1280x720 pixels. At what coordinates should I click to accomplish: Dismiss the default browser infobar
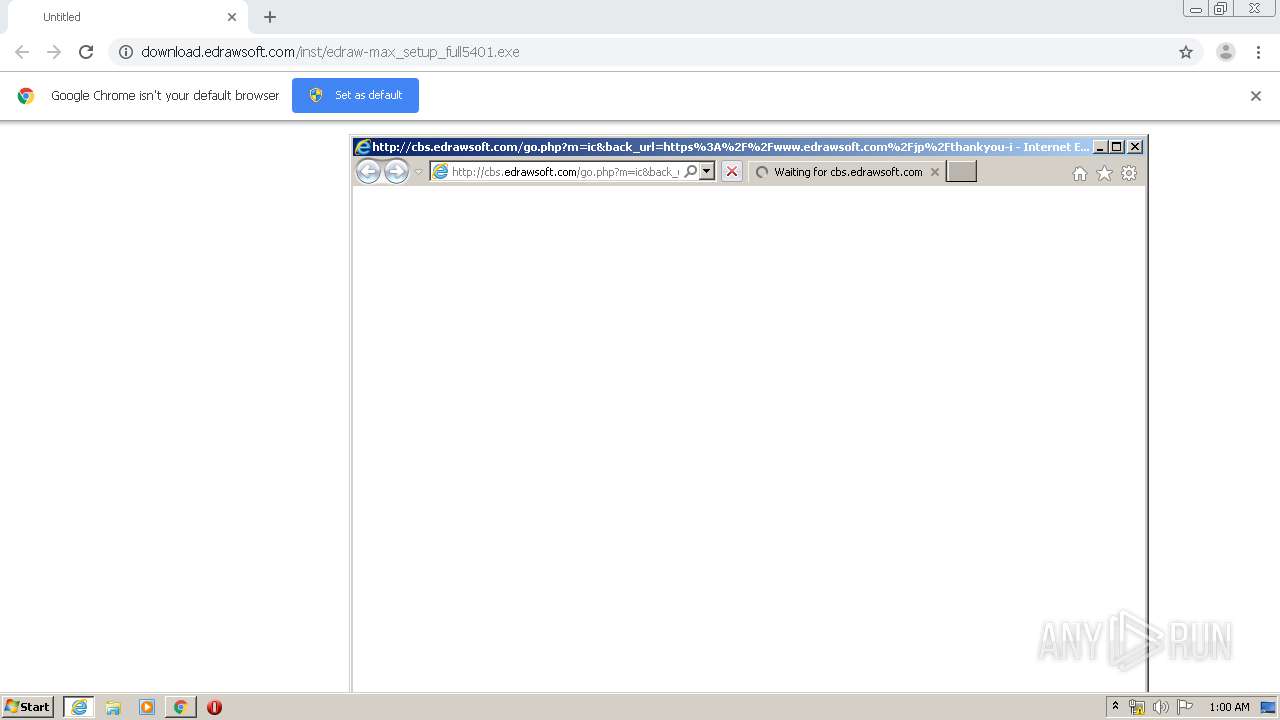tap(1256, 96)
